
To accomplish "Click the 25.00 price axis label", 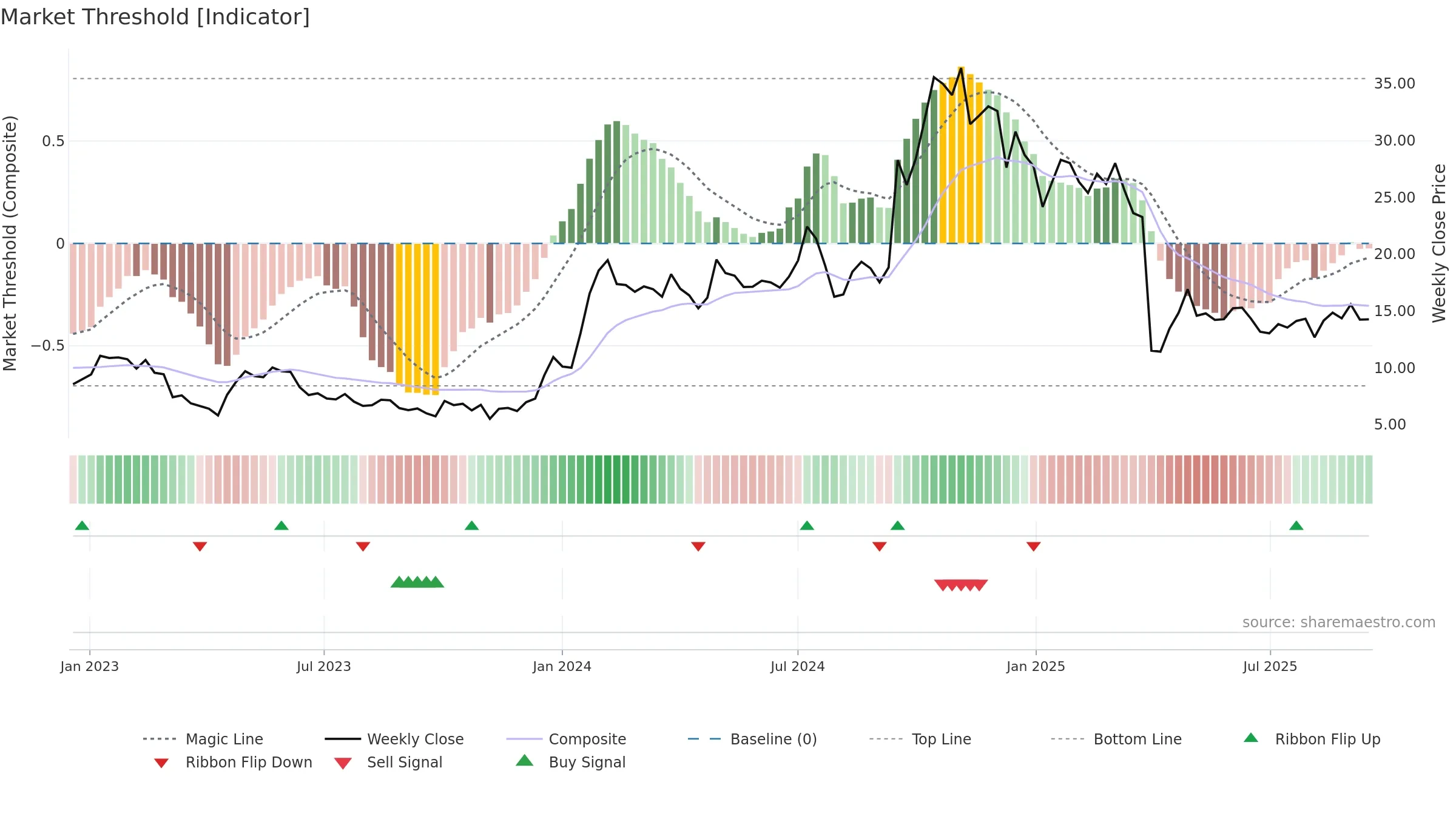I will tap(1395, 198).
